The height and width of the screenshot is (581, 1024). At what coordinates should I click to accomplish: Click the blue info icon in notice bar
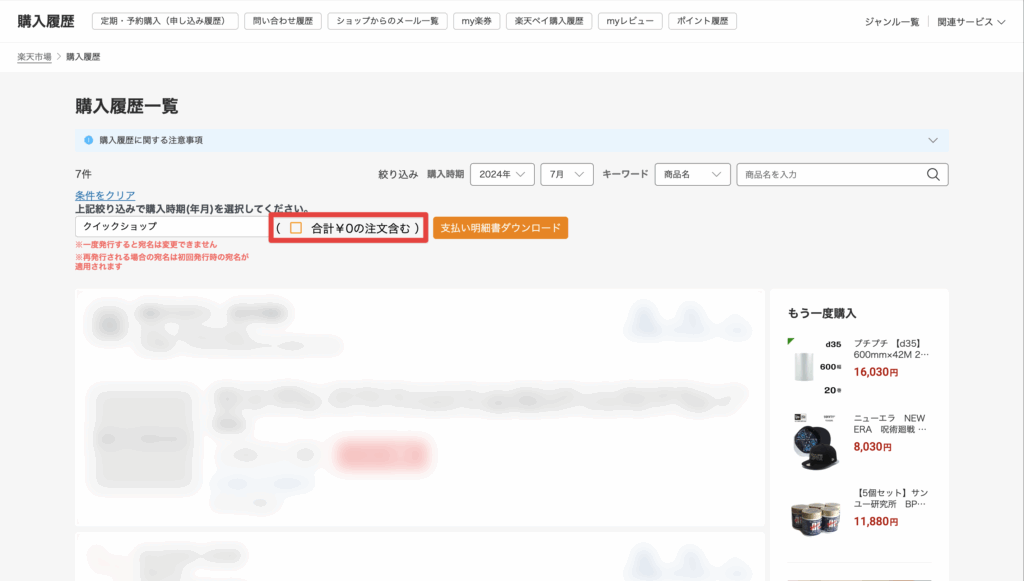89,141
